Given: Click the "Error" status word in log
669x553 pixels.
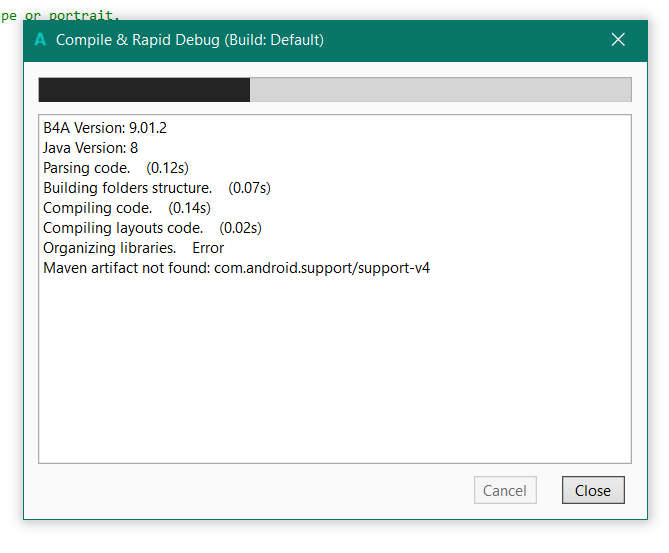Looking at the screenshot, I should pyautogui.click(x=208, y=248).
